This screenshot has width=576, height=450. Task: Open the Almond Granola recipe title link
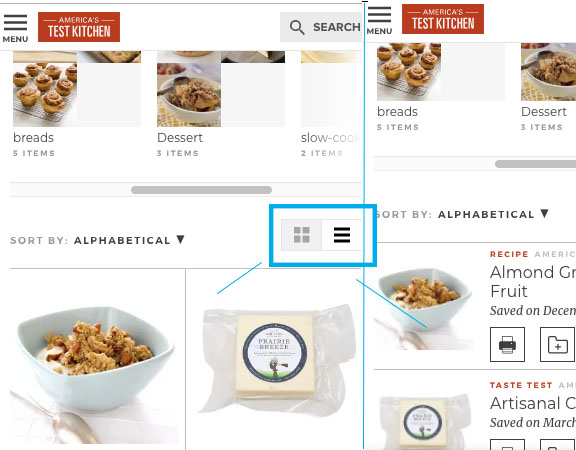point(533,282)
